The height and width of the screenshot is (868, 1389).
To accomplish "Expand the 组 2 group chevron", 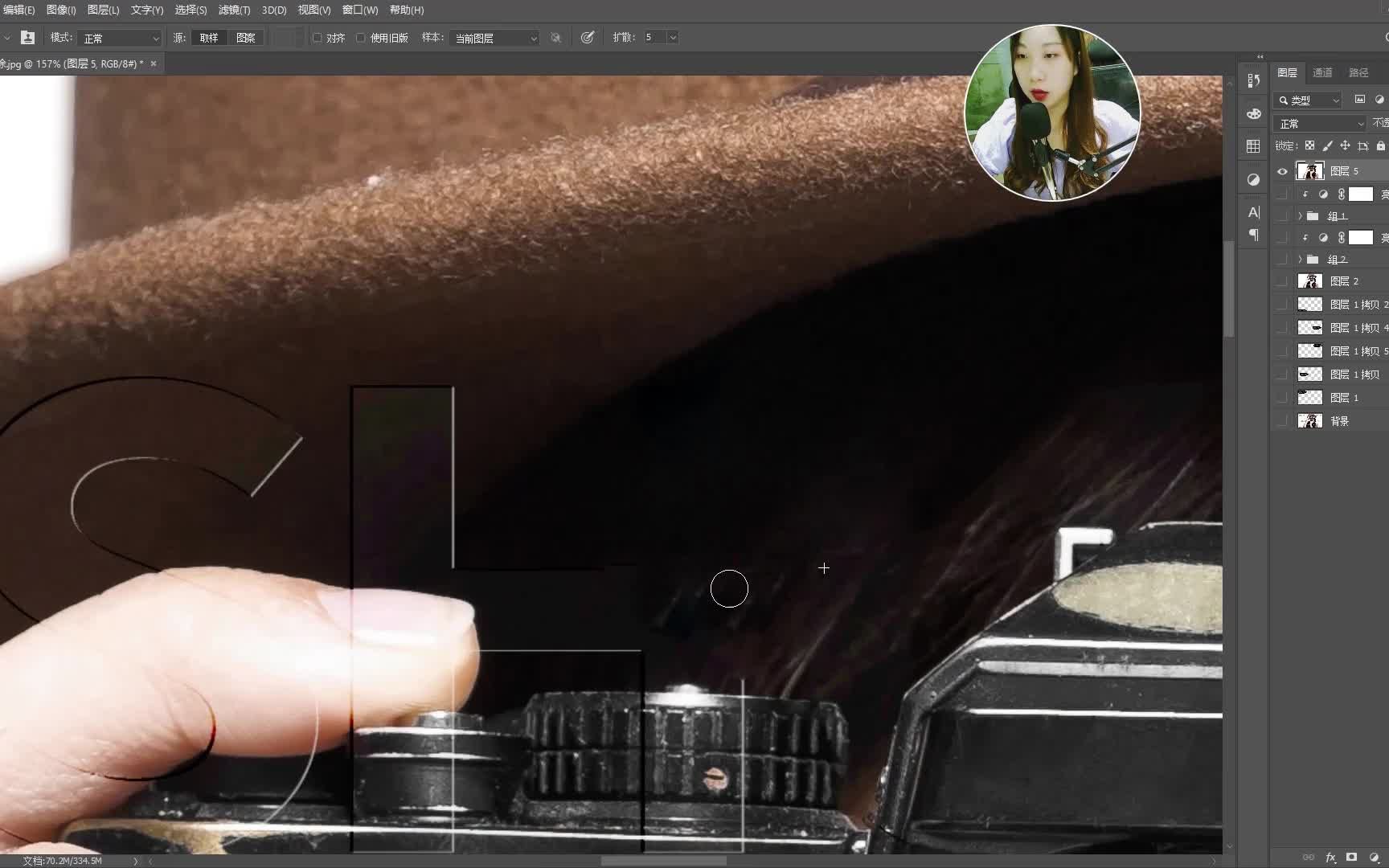I will pyautogui.click(x=1300, y=260).
